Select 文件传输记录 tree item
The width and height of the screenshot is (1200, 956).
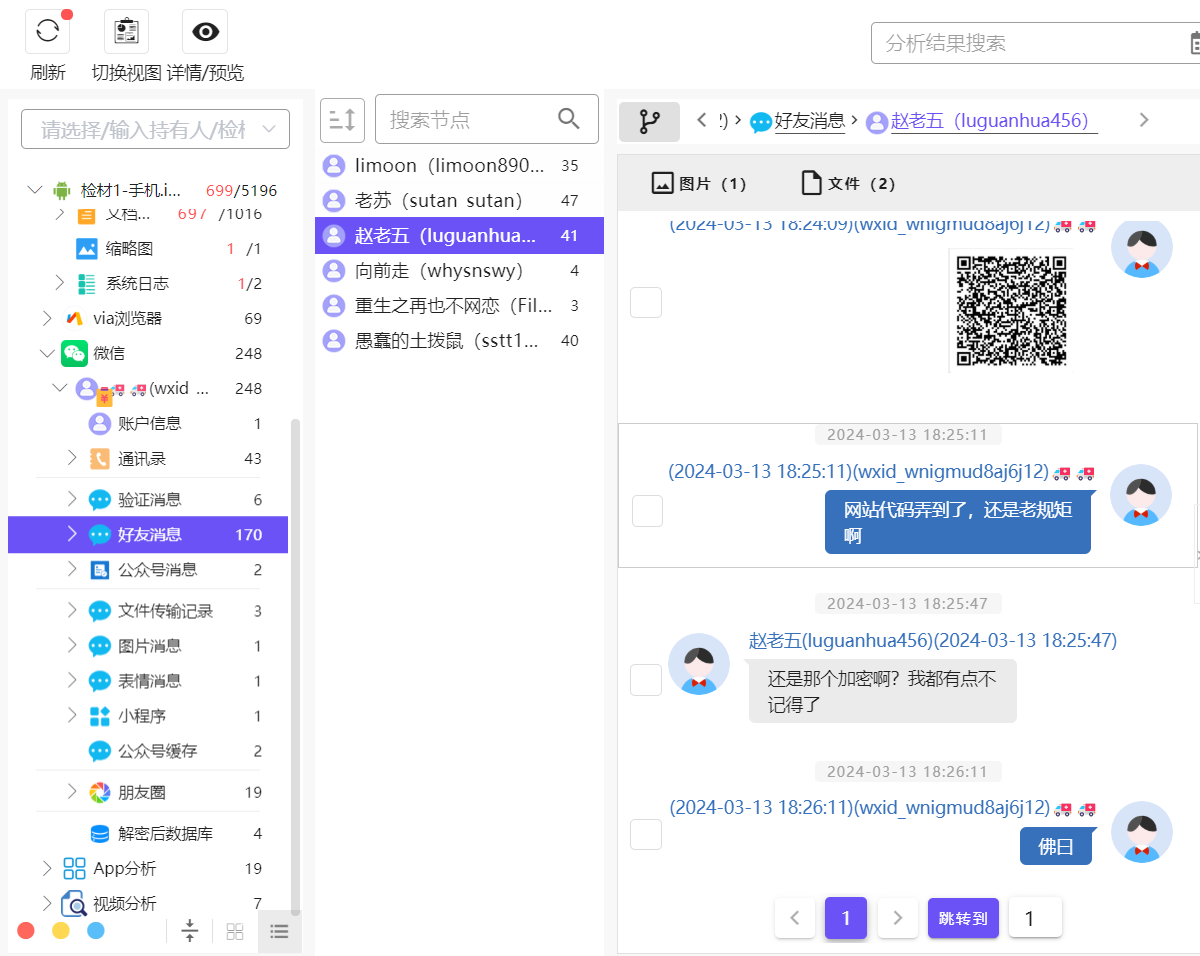point(165,610)
